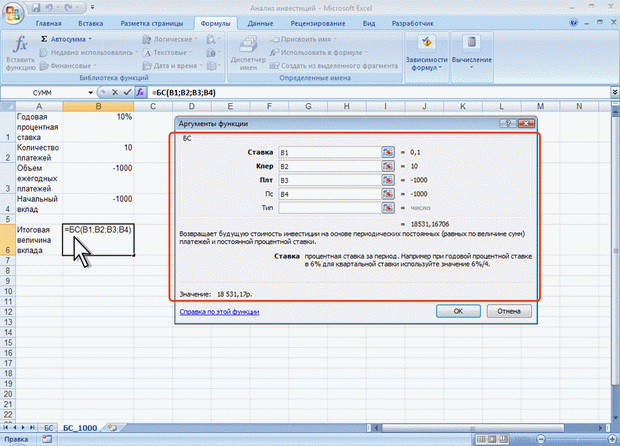Image resolution: width=620 pixels, height=446 pixels.
Task: Switch to the БС sheet tab
Action: [x=48, y=428]
